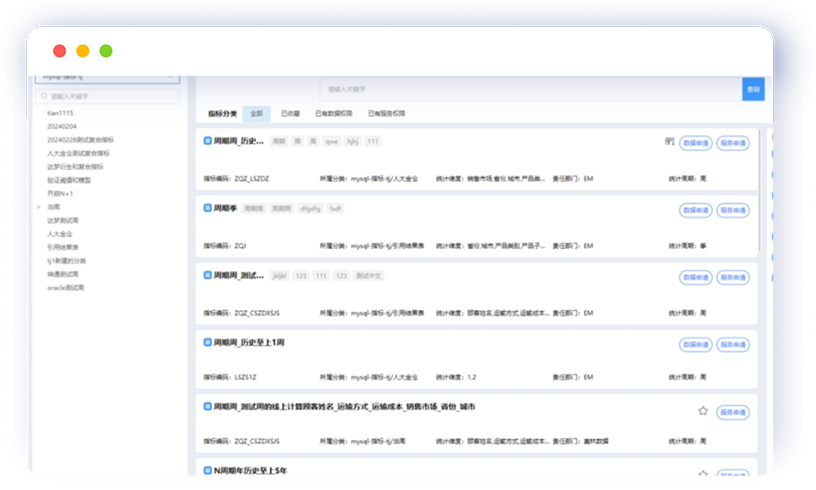Click the blue icon beside 周期周_历史 indicator
This screenshot has width=816, height=490.
pos(207,142)
